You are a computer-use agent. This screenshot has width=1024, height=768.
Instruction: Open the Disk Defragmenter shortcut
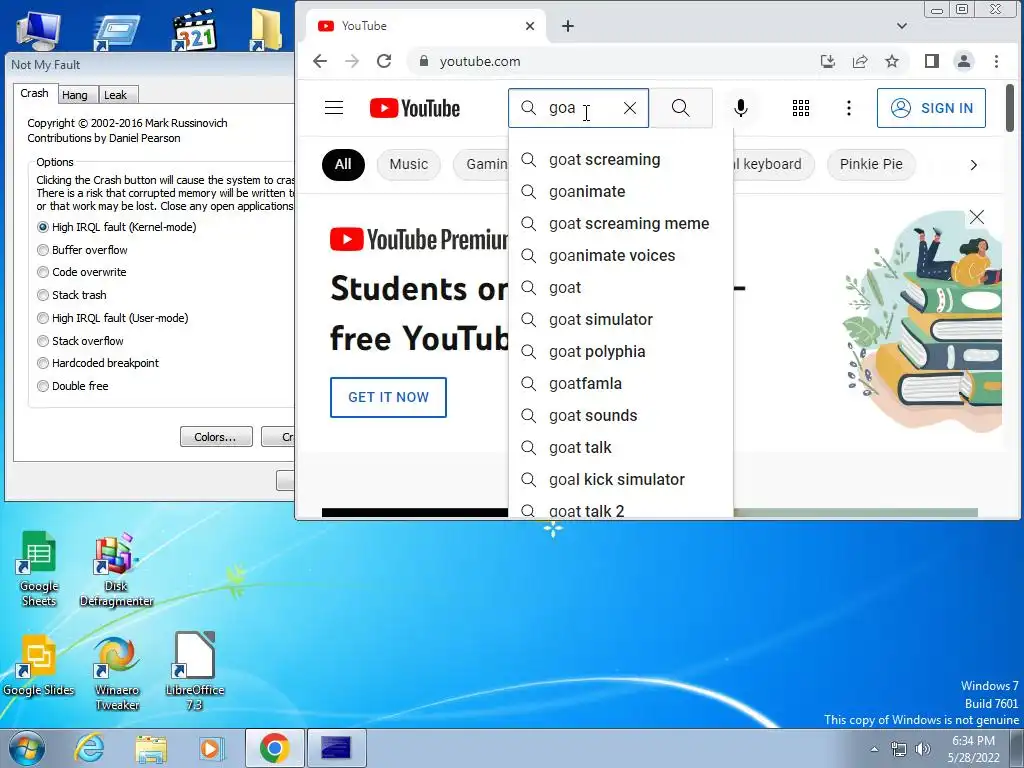point(116,568)
